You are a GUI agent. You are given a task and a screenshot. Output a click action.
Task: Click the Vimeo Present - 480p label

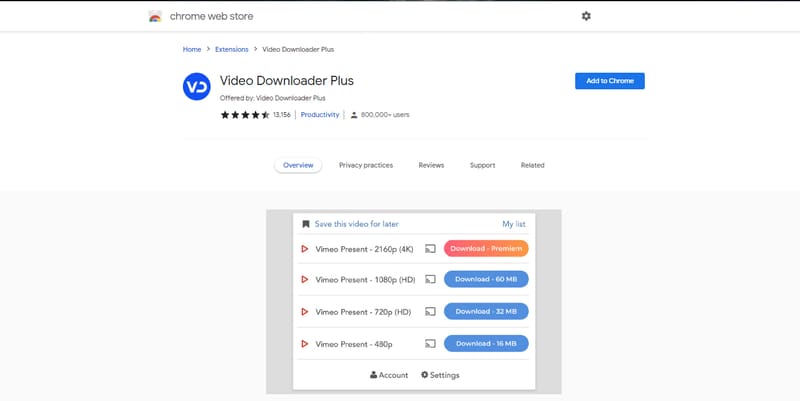tap(354, 344)
